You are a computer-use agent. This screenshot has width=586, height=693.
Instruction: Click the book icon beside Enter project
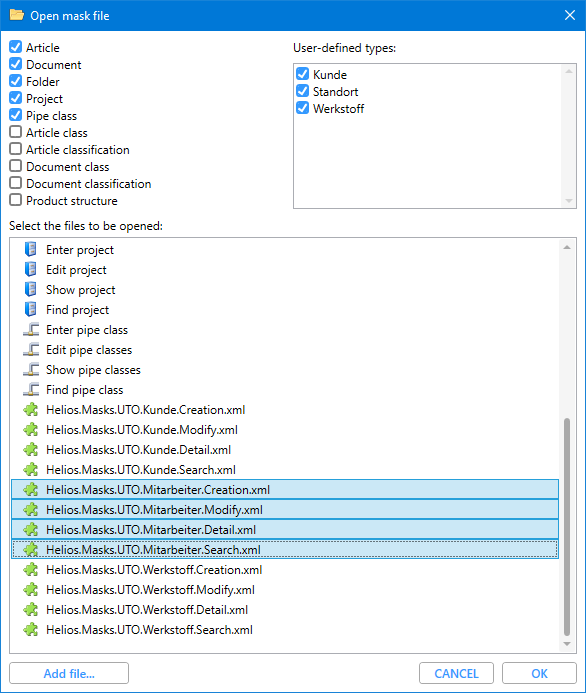pos(30,249)
